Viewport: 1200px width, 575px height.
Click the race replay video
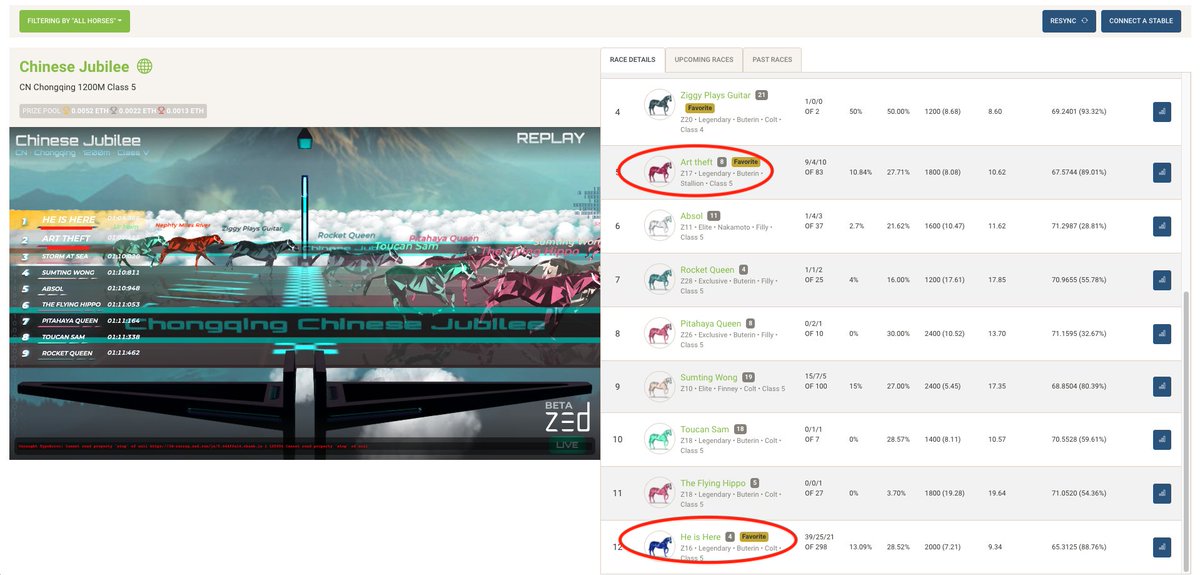pos(304,293)
